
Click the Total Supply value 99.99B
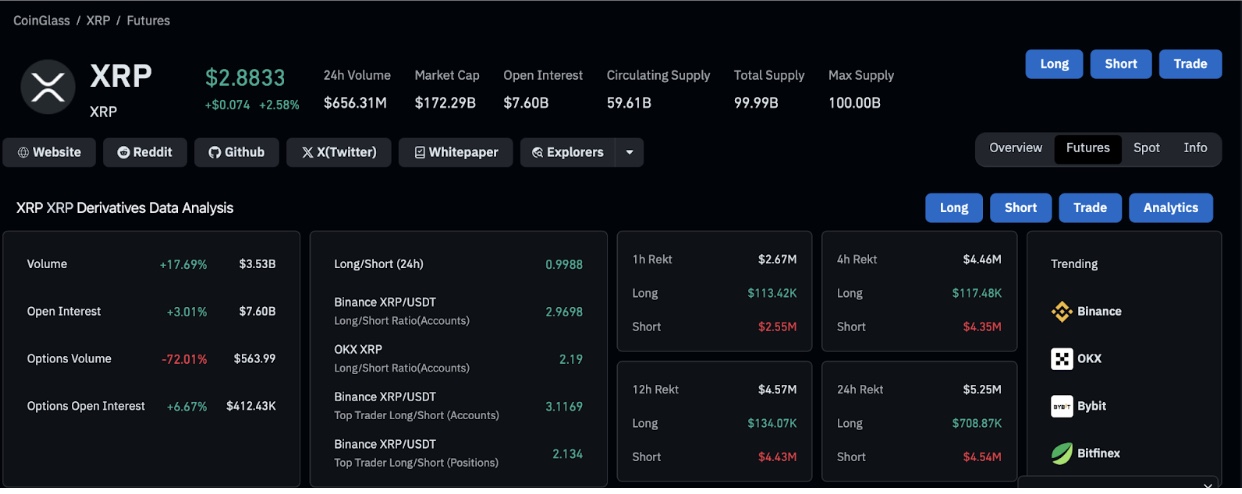point(757,103)
